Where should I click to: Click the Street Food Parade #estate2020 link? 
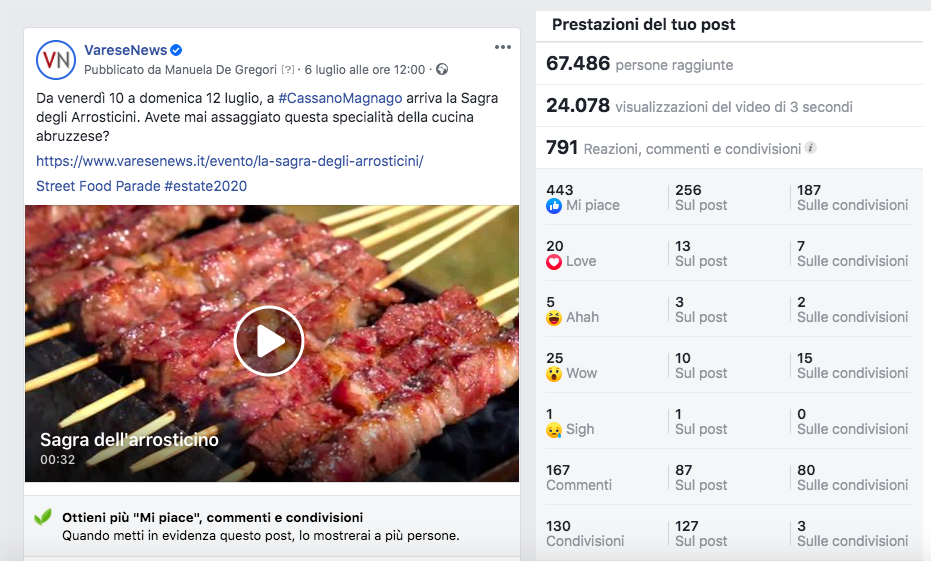click(x=141, y=186)
